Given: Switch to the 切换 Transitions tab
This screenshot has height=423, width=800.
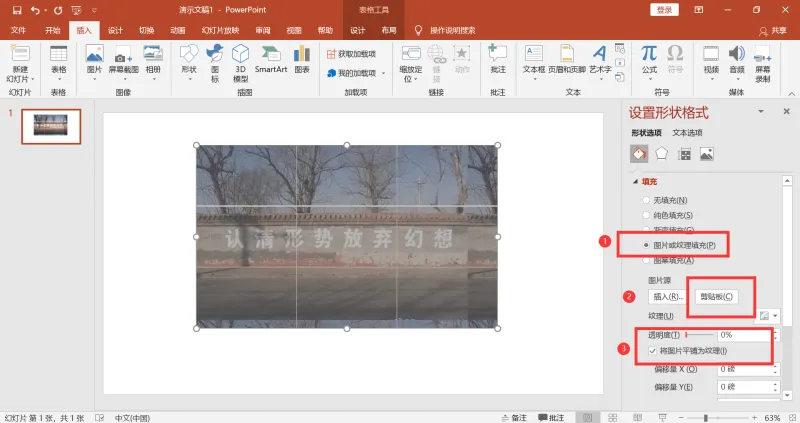Looking at the screenshot, I should pos(146,31).
